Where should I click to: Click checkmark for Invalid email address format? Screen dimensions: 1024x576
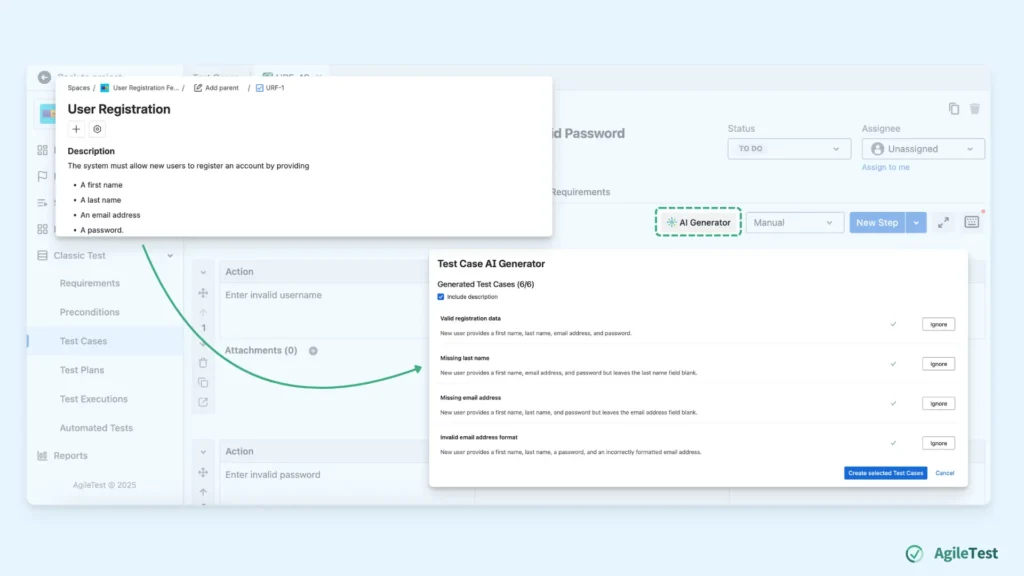(x=893, y=443)
